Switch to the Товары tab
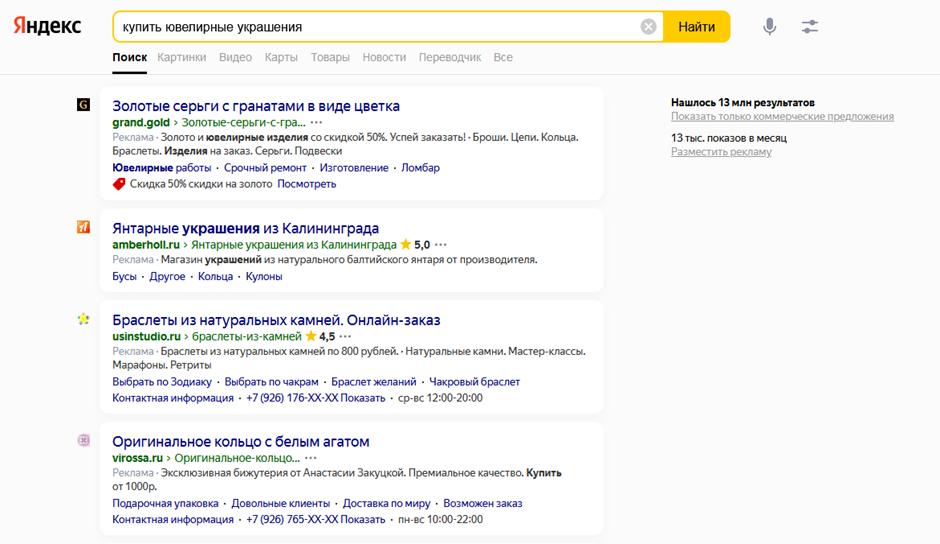The image size is (940, 544). point(330,58)
